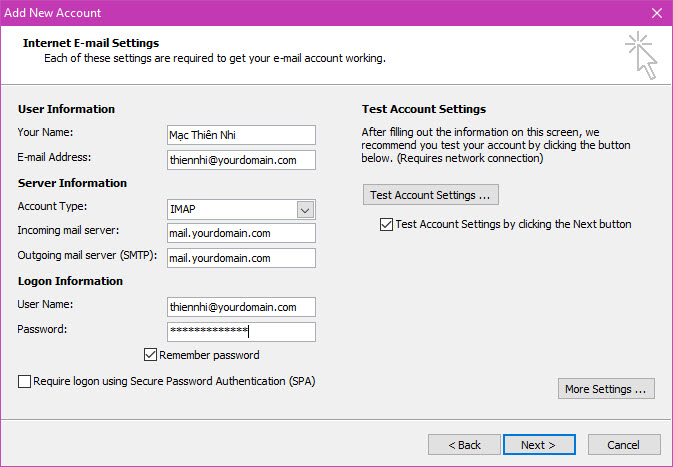Expand the Account Type dropdown arrow
This screenshot has height=467, width=673.
pos(306,209)
